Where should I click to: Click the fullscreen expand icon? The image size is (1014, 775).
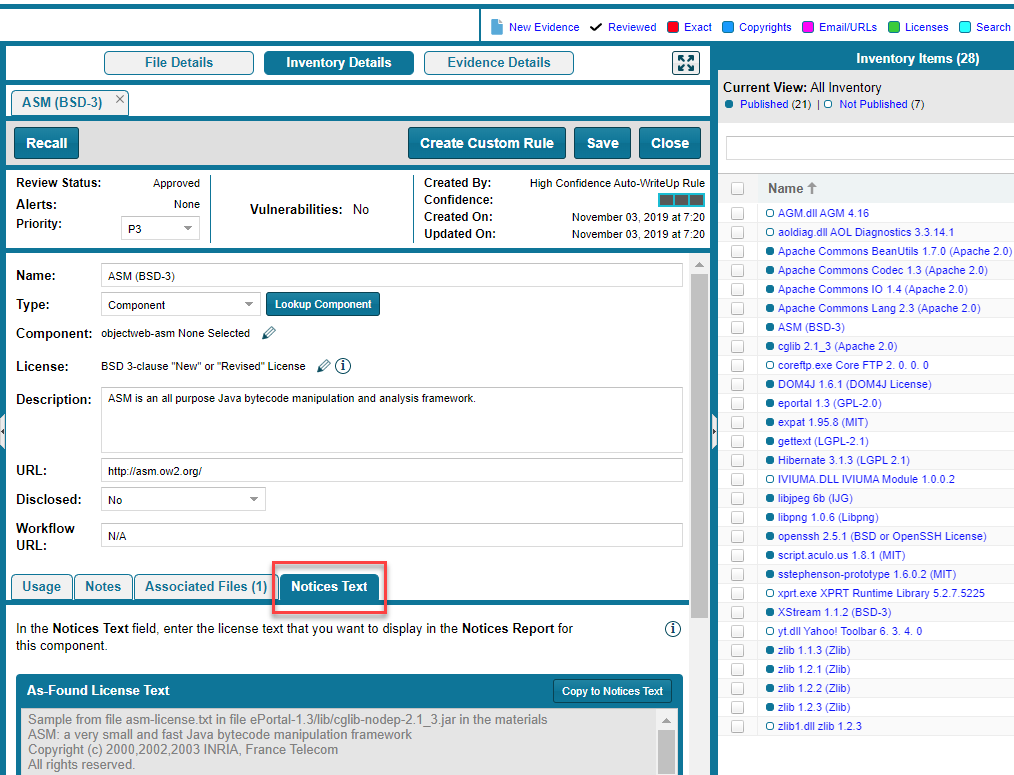coord(685,63)
